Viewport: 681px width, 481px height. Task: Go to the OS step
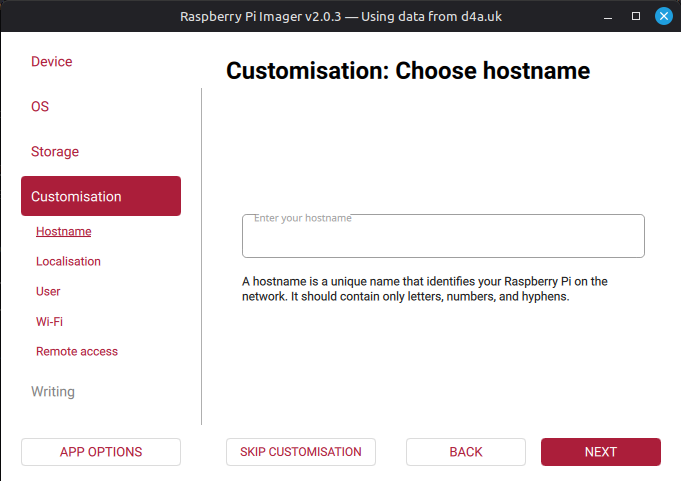[40, 107]
